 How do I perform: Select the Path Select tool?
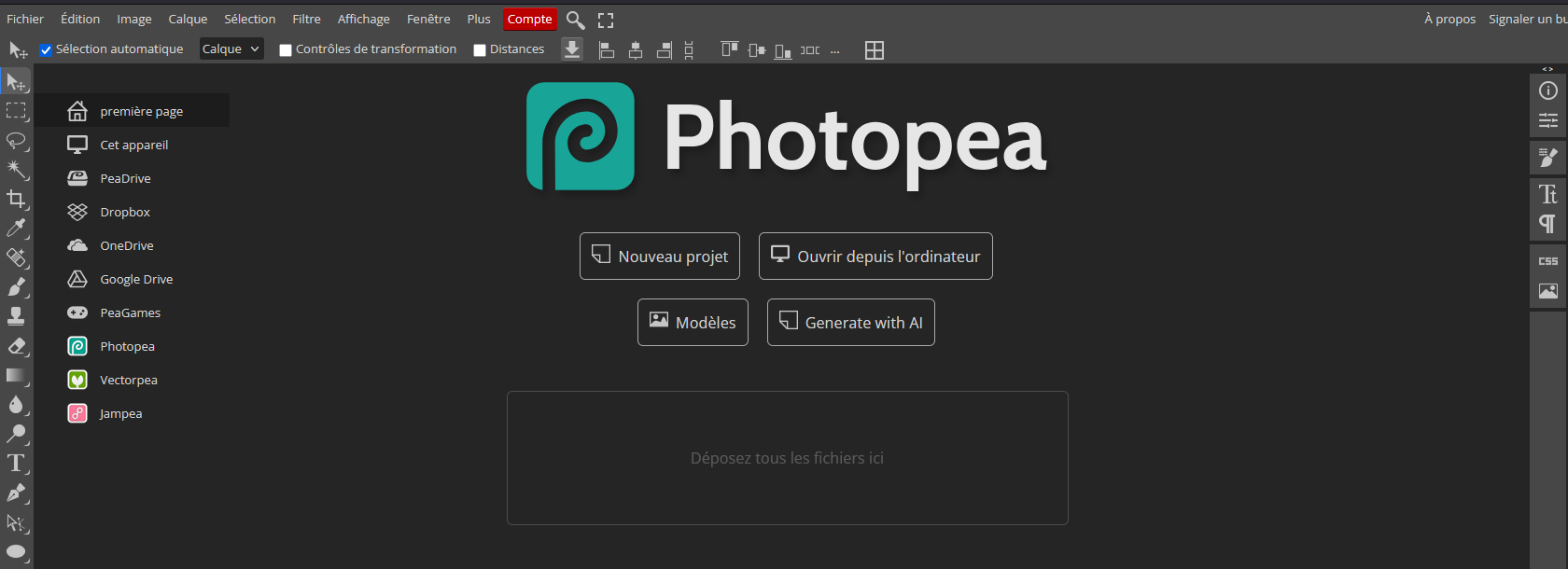[16, 522]
